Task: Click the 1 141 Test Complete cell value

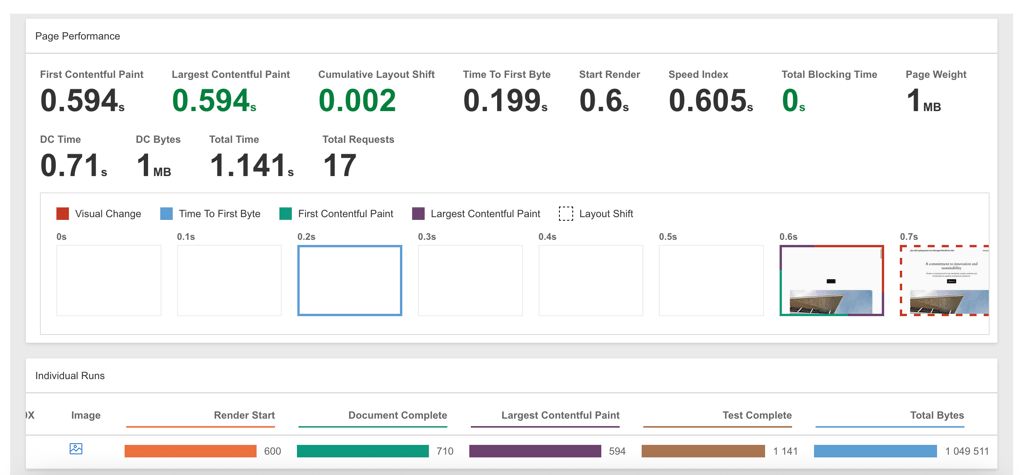Action: pyautogui.click(x=785, y=451)
